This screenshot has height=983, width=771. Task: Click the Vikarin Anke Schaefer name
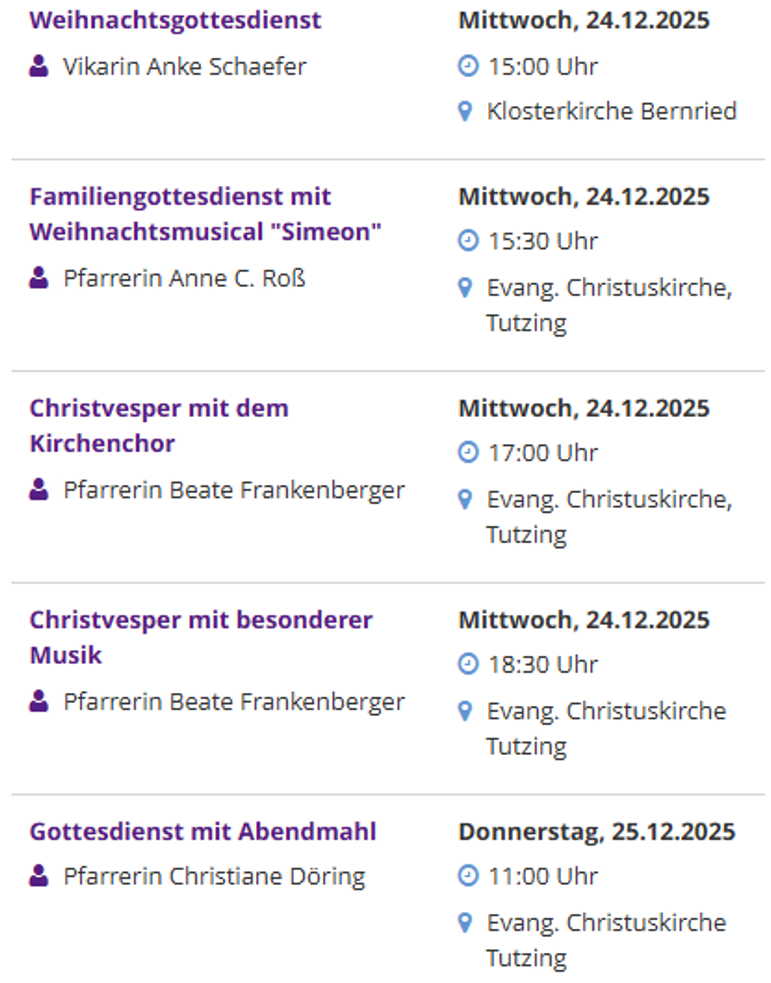click(185, 67)
